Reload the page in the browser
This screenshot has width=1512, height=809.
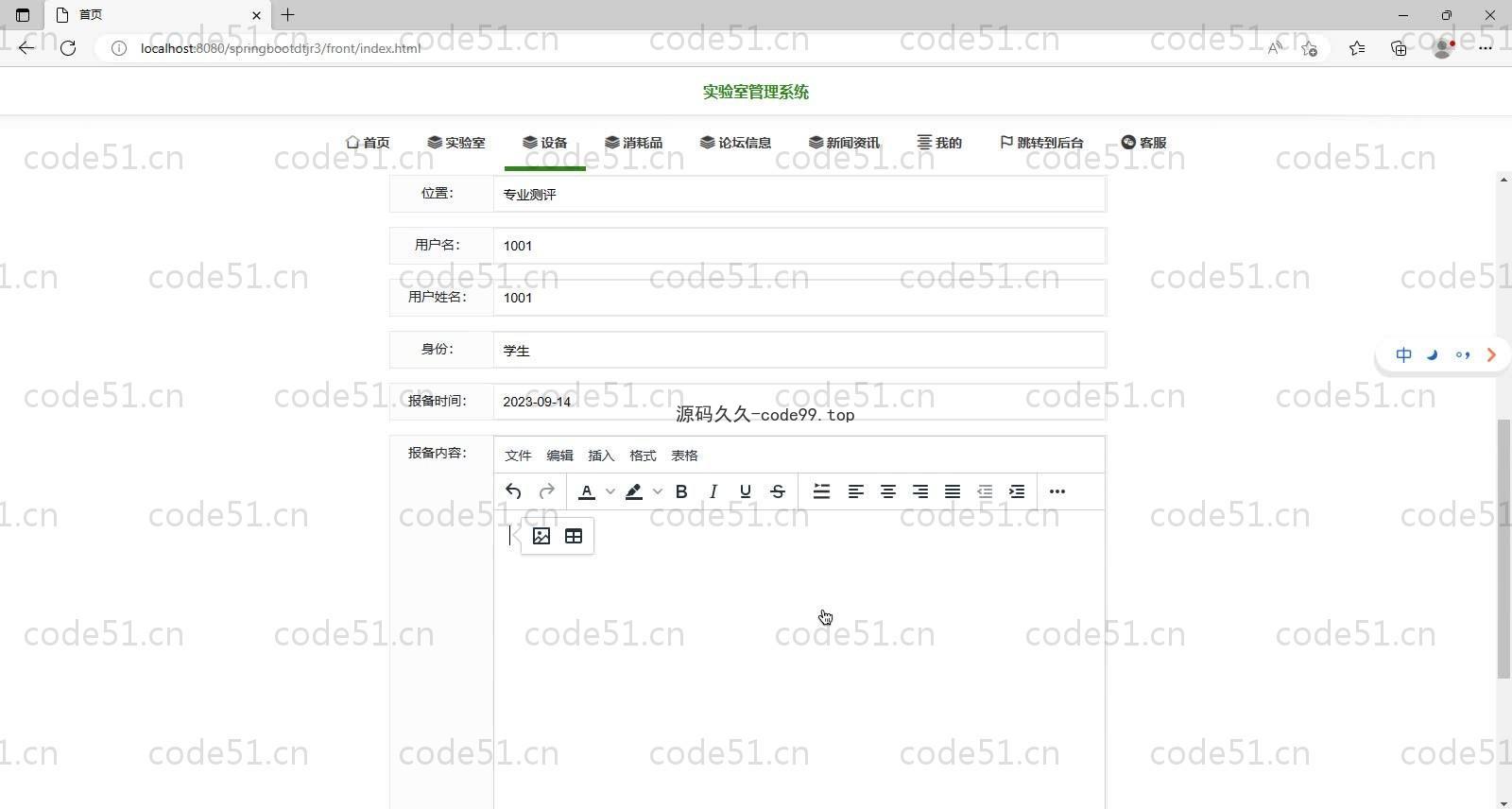tap(68, 48)
